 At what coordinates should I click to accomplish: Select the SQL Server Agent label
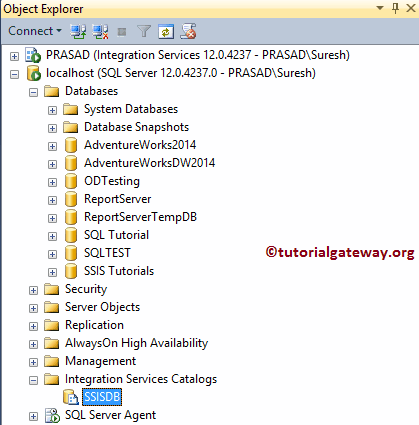tap(110, 415)
